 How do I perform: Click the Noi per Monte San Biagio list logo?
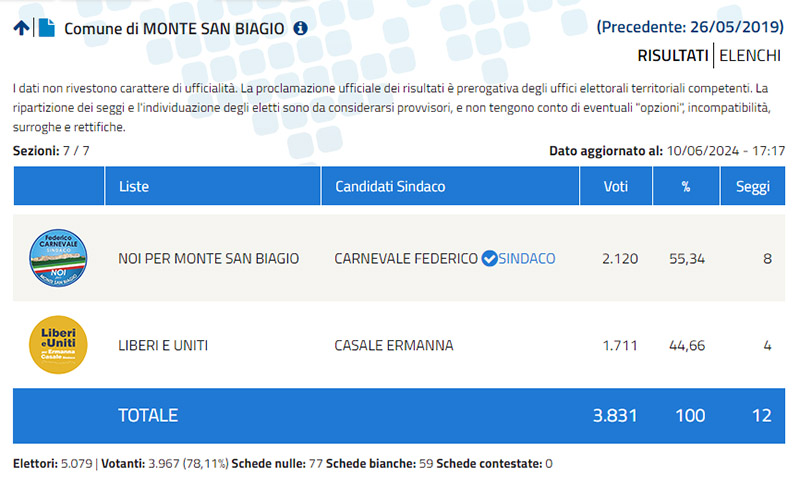pos(58,258)
